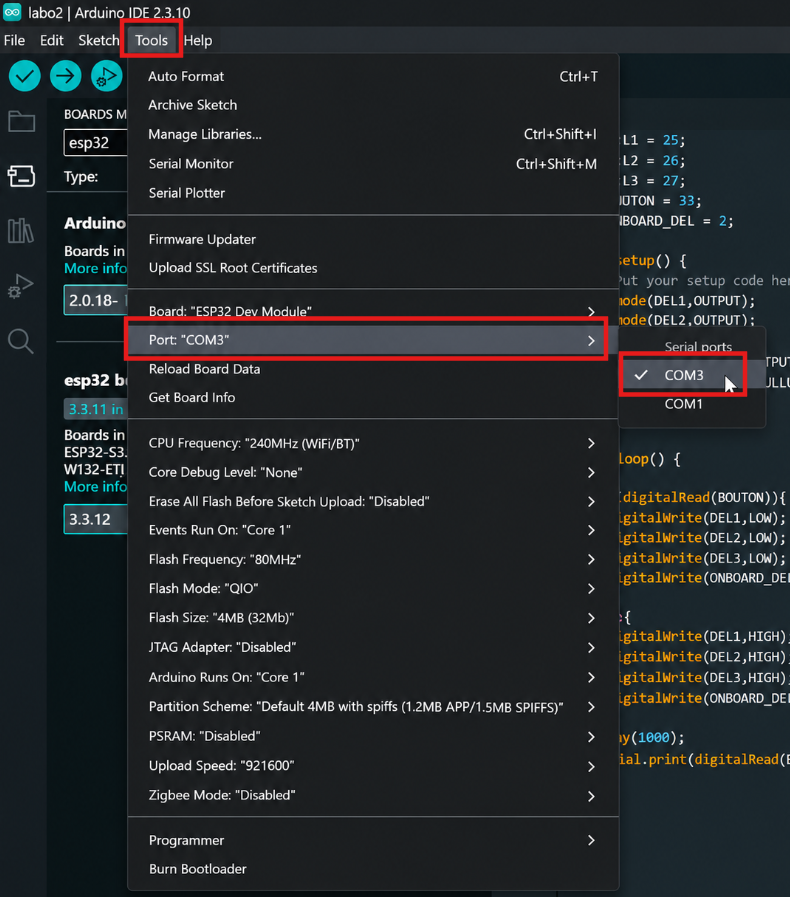790x897 pixels.
Task: Click the Upload arrow button
Action: (x=66, y=76)
